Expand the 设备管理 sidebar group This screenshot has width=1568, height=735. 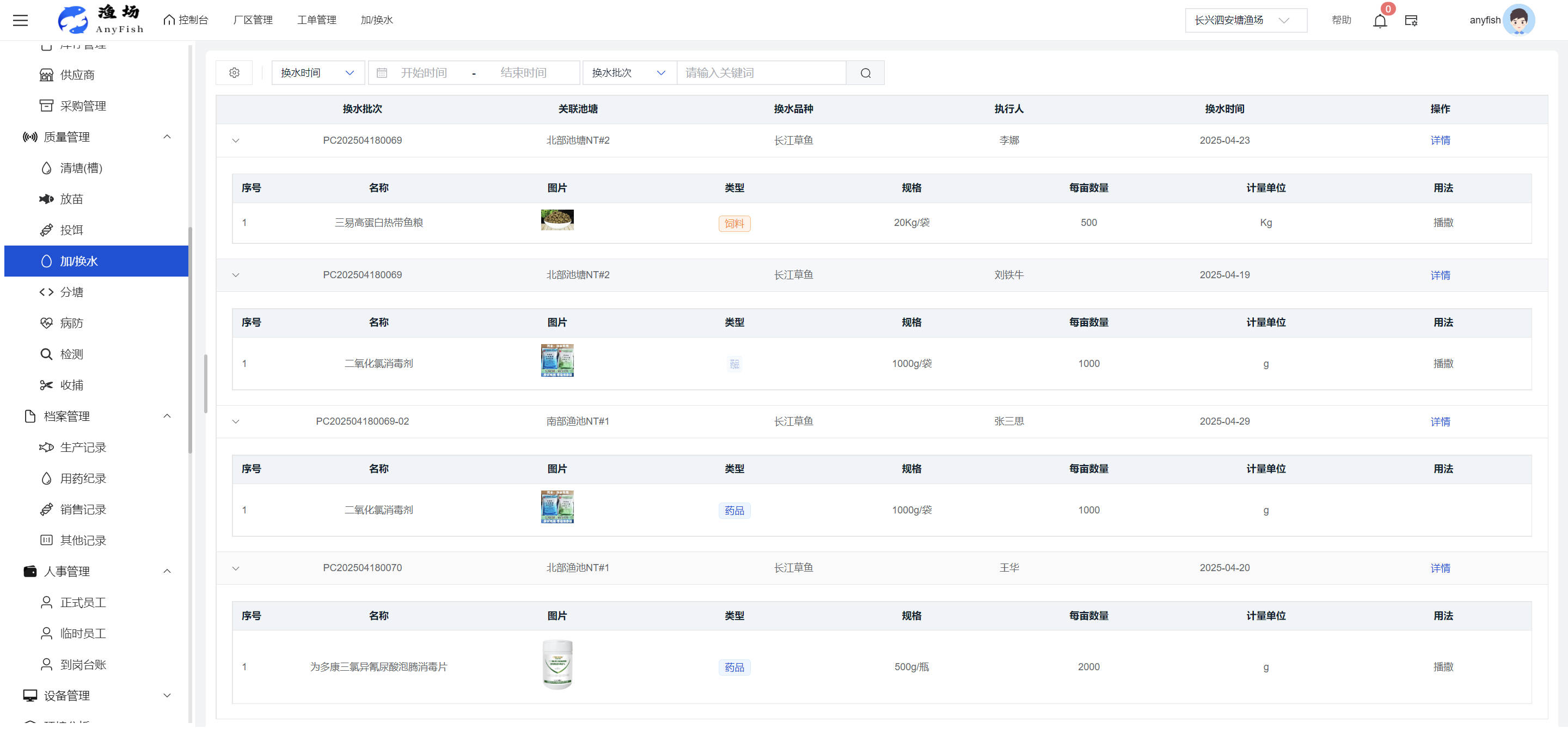pyautogui.click(x=167, y=695)
